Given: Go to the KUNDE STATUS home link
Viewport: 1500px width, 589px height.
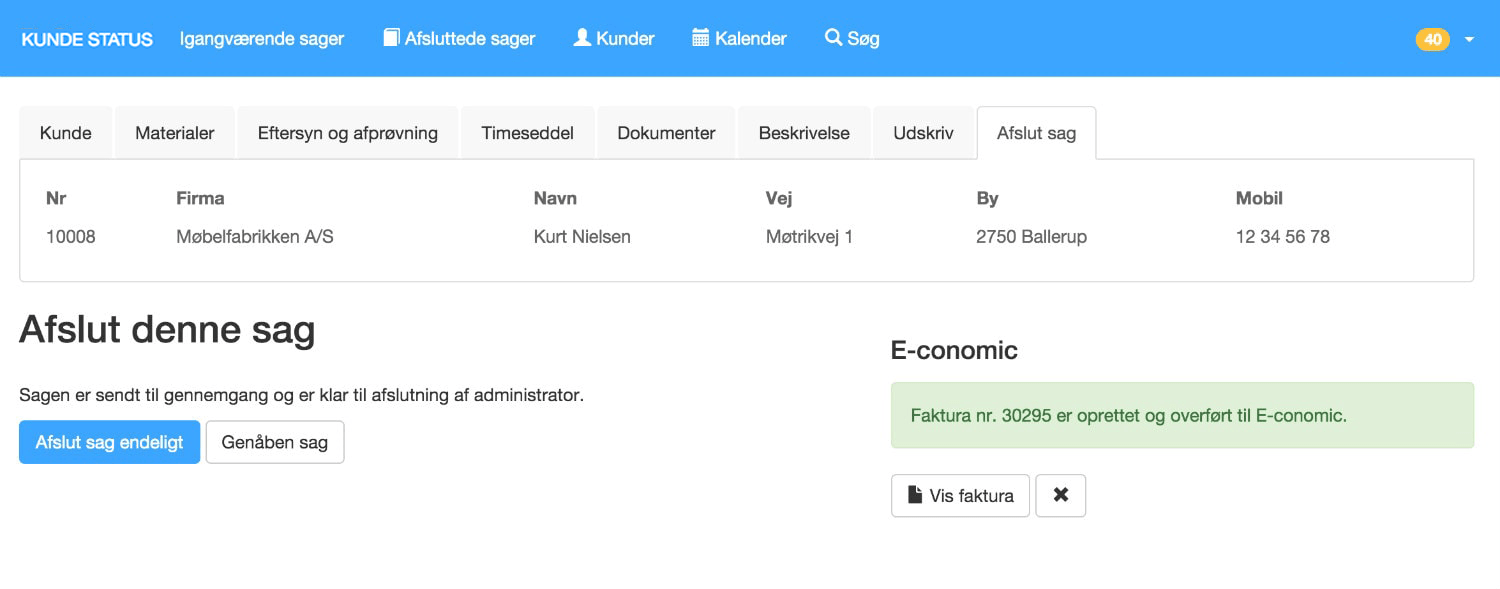Looking at the screenshot, I should point(87,39).
